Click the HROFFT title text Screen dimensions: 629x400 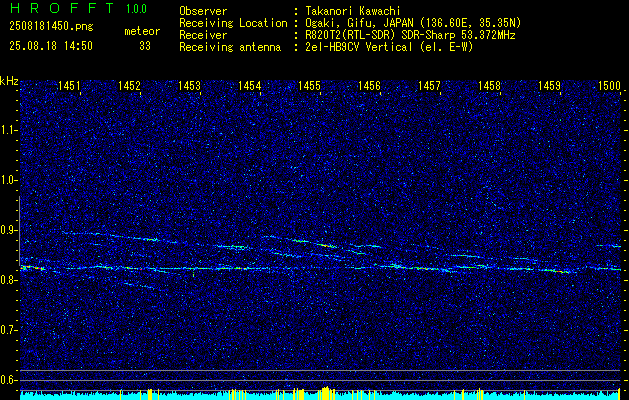[x=63, y=8]
